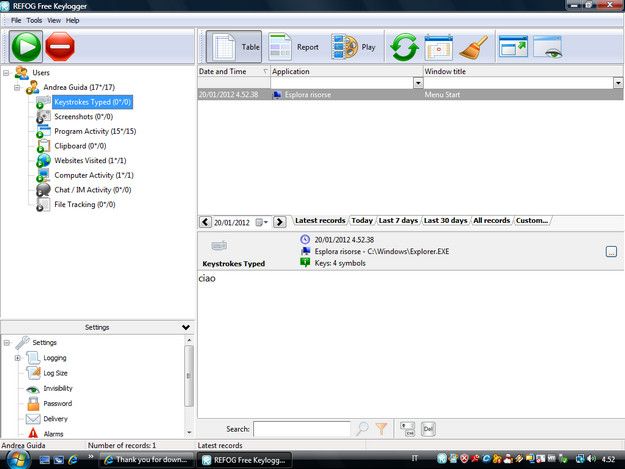The height and width of the screenshot is (469, 625).
Task: Select the All records tab
Action: (491, 220)
